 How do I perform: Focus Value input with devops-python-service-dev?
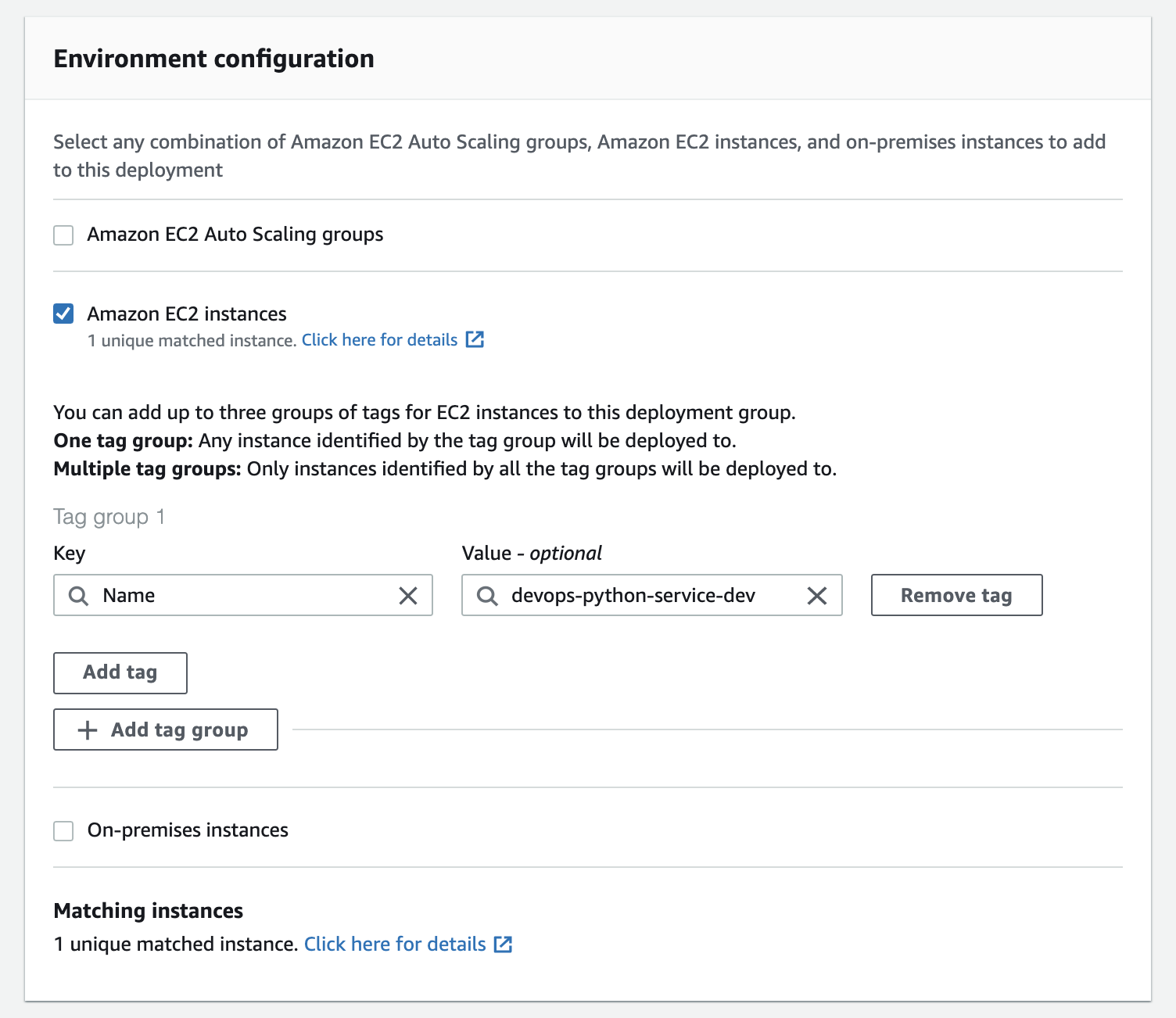pos(652,595)
